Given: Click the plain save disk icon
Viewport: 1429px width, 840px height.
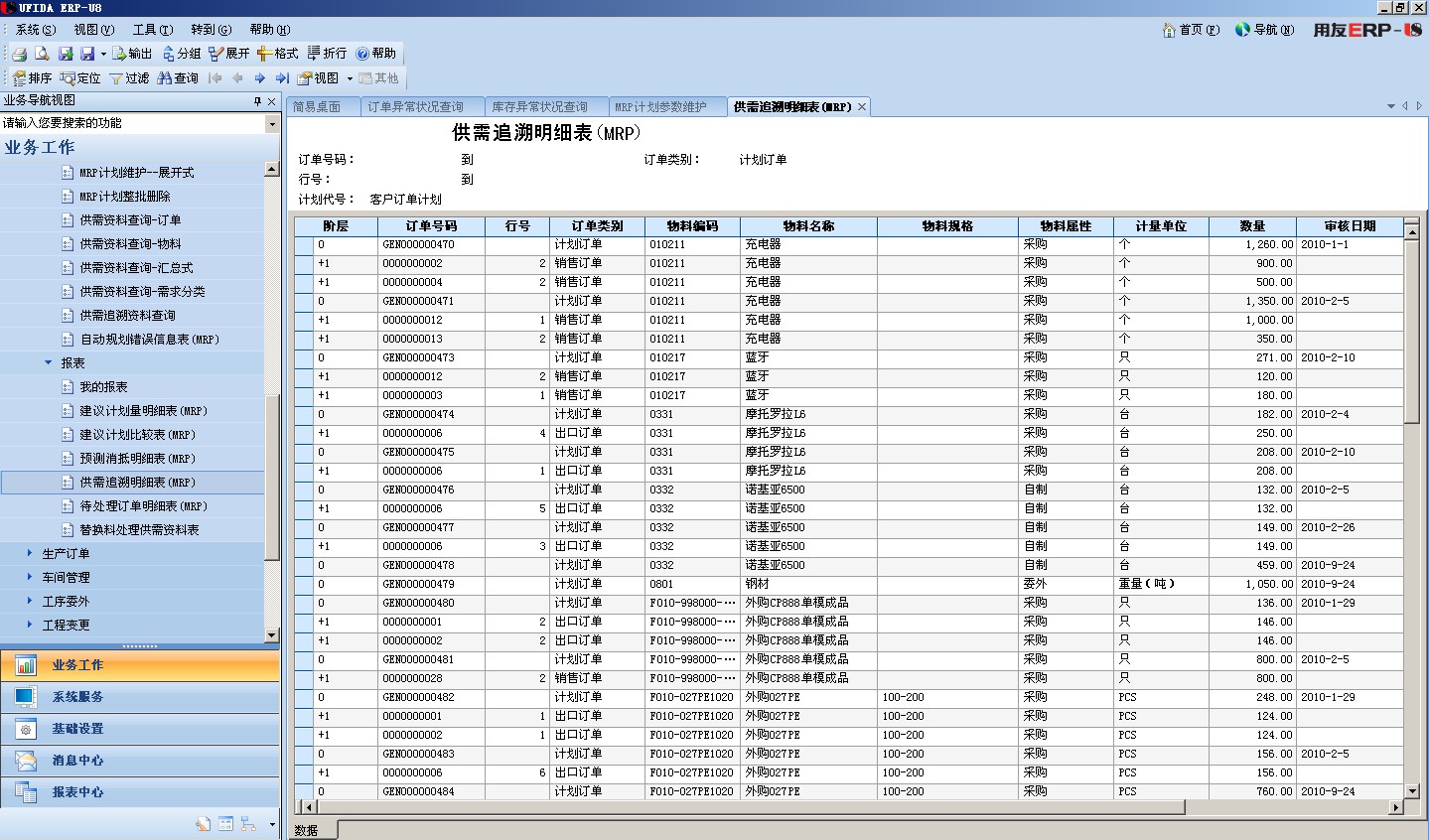Looking at the screenshot, I should [87, 54].
